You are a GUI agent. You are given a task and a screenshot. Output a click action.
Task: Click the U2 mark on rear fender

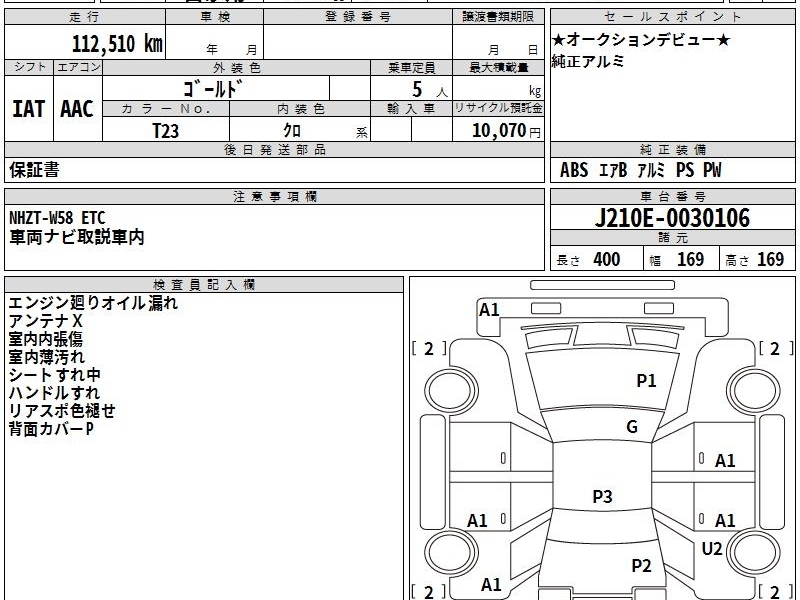712,549
